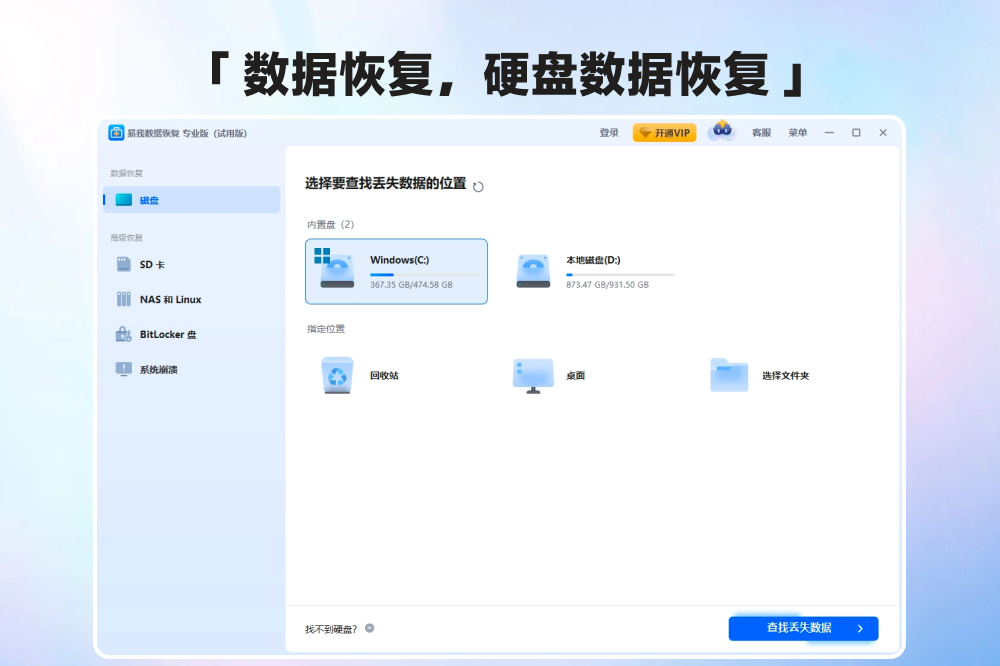Select the 本地磁盘(D:) drive
1000x666 pixels.
594,271
